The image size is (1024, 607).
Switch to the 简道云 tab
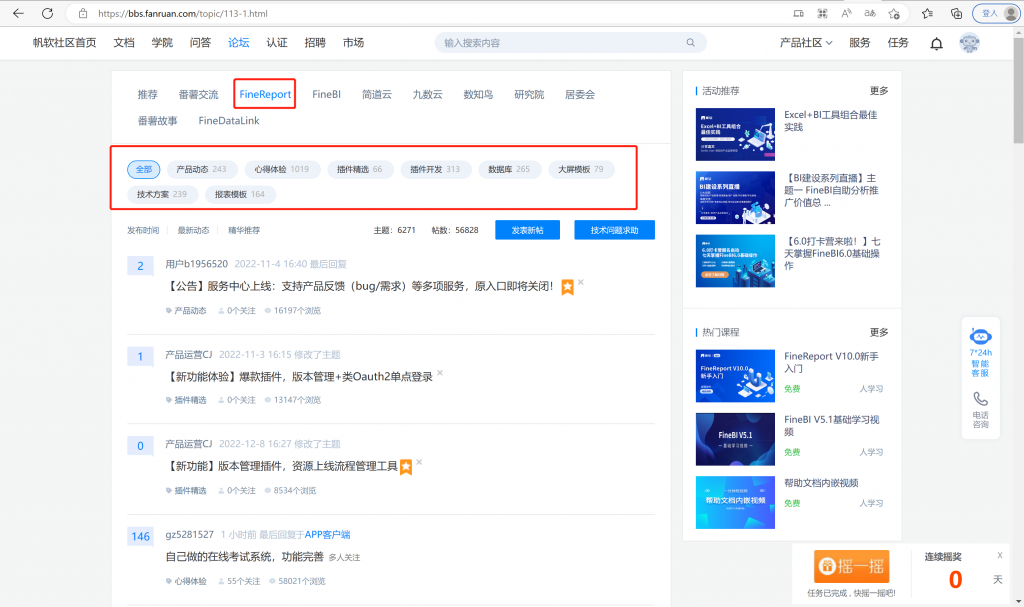coord(377,94)
